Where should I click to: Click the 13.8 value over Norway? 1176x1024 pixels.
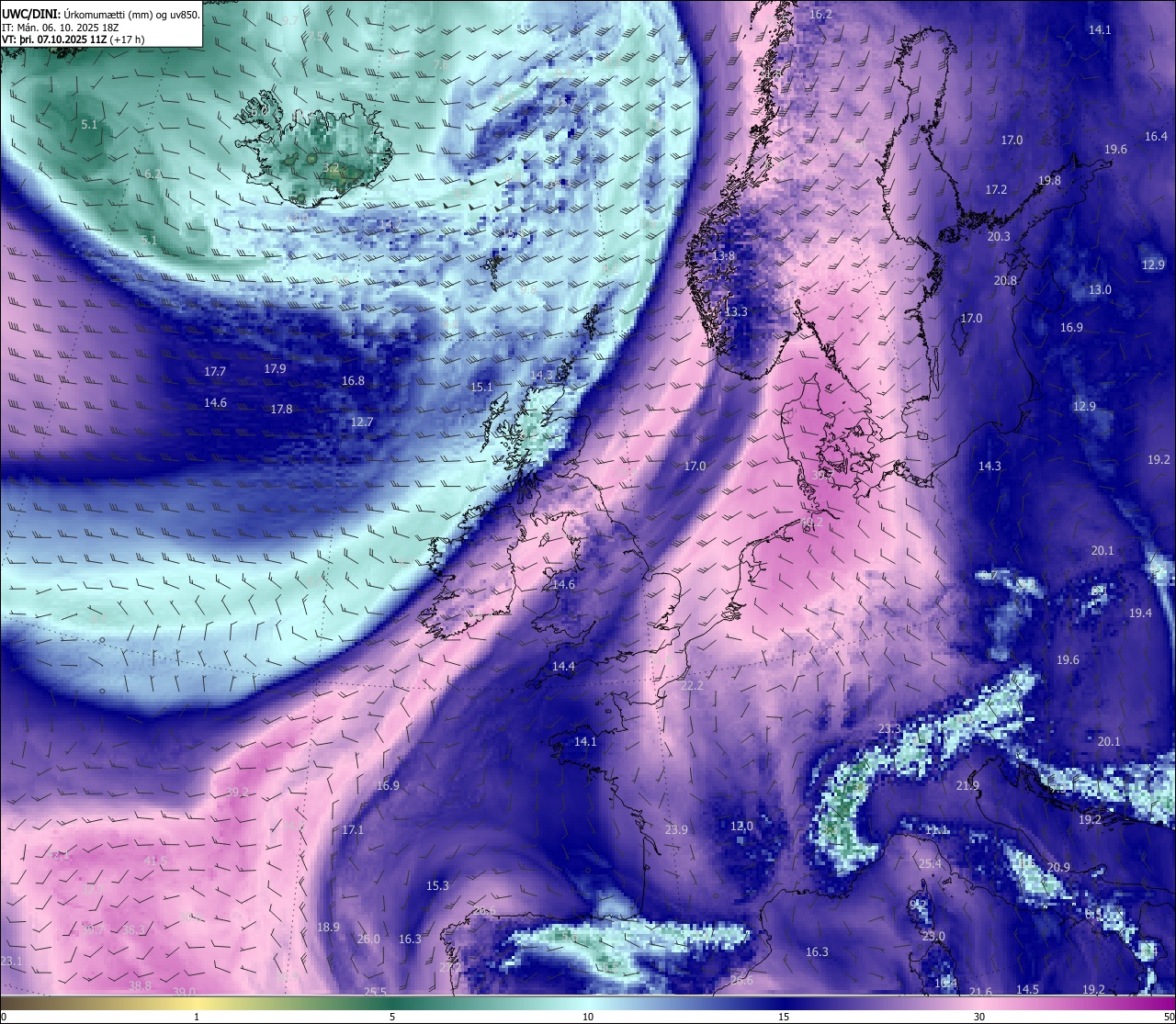tap(724, 256)
